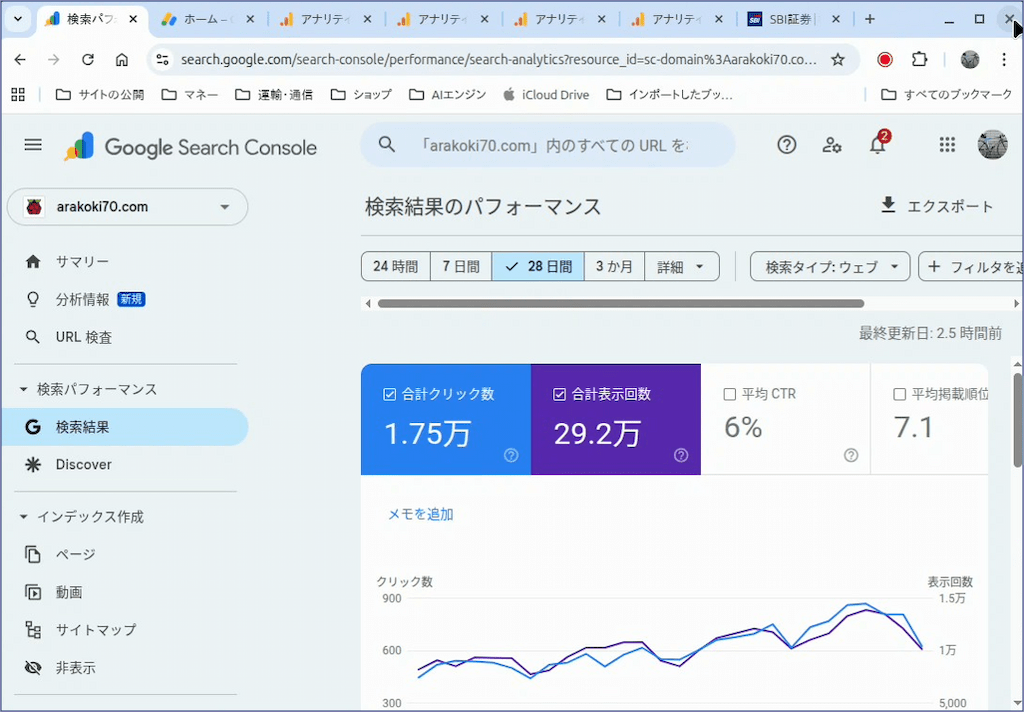Open the hamburger navigation menu
The image size is (1024, 712).
pyautogui.click(x=33, y=146)
